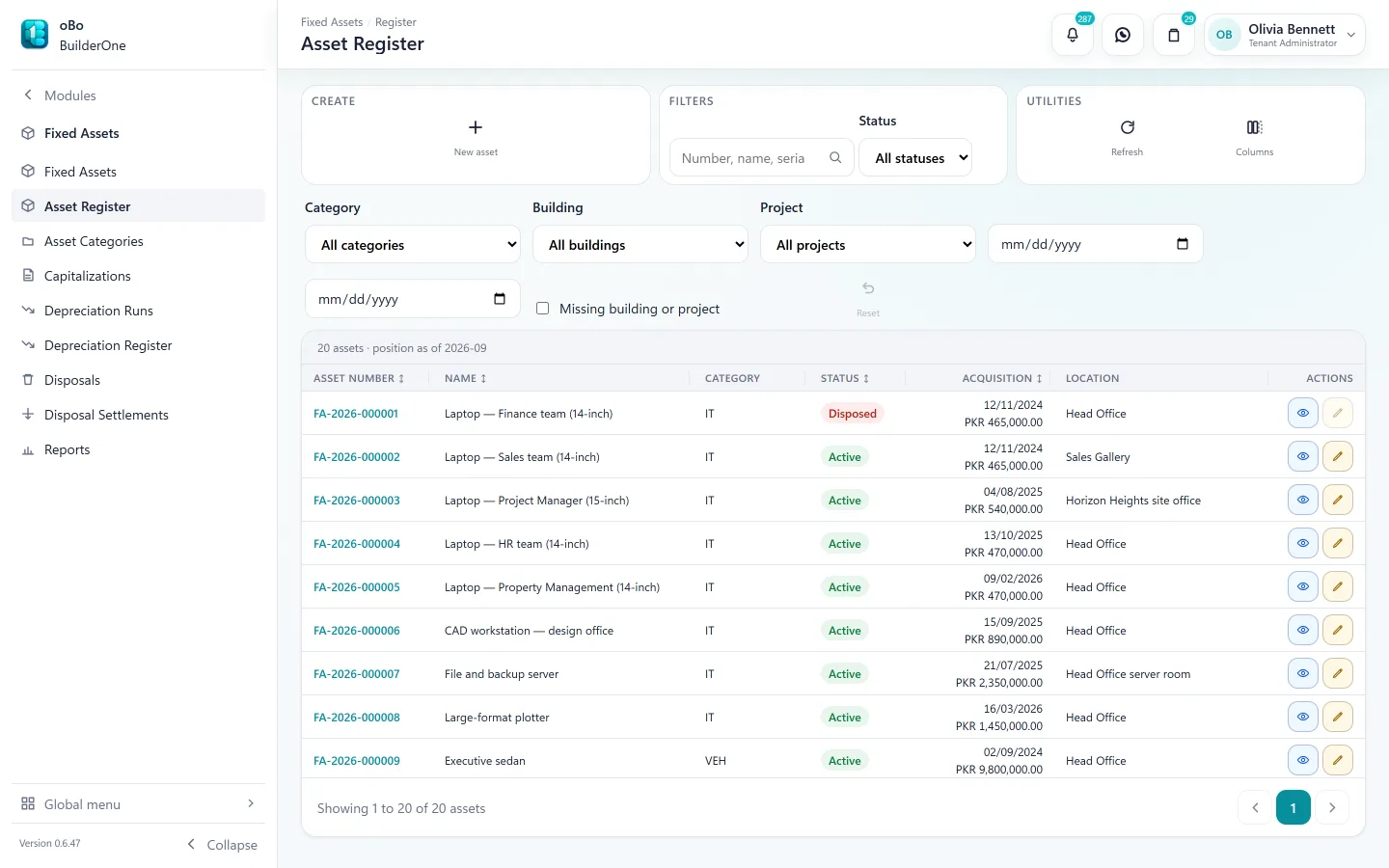The height and width of the screenshot is (868, 1389).
Task: Edit asset FA-2026-000002 with pencil icon
Action: pyautogui.click(x=1338, y=456)
